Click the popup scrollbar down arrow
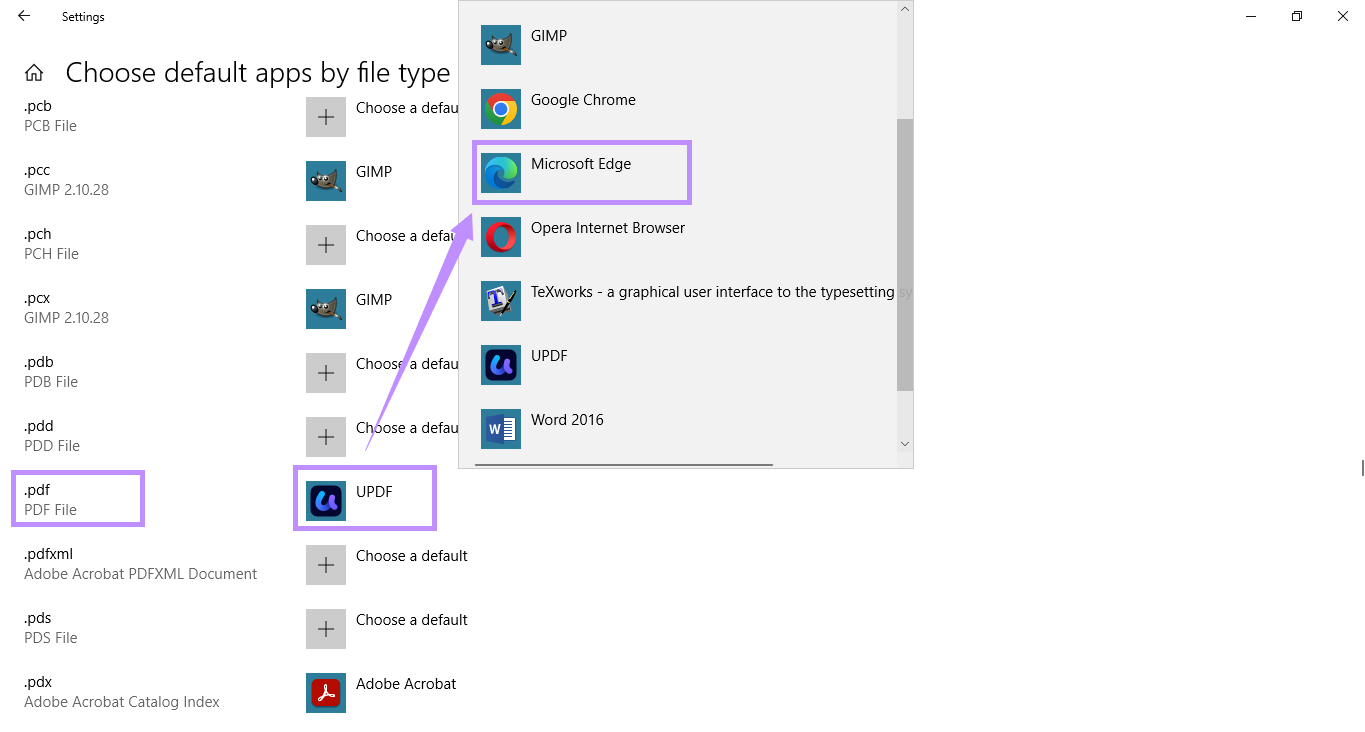This screenshot has height=732, width=1365. click(x=905, y=443)
